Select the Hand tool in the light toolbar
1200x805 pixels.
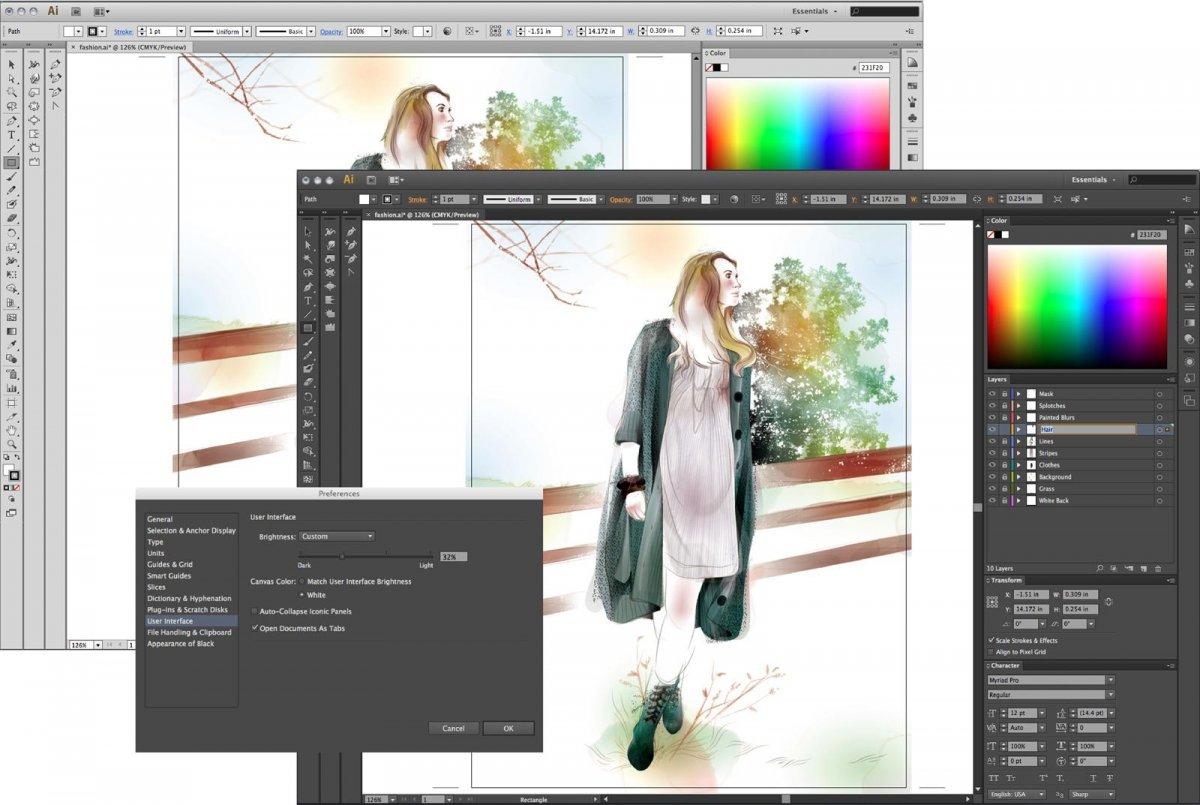12,430
